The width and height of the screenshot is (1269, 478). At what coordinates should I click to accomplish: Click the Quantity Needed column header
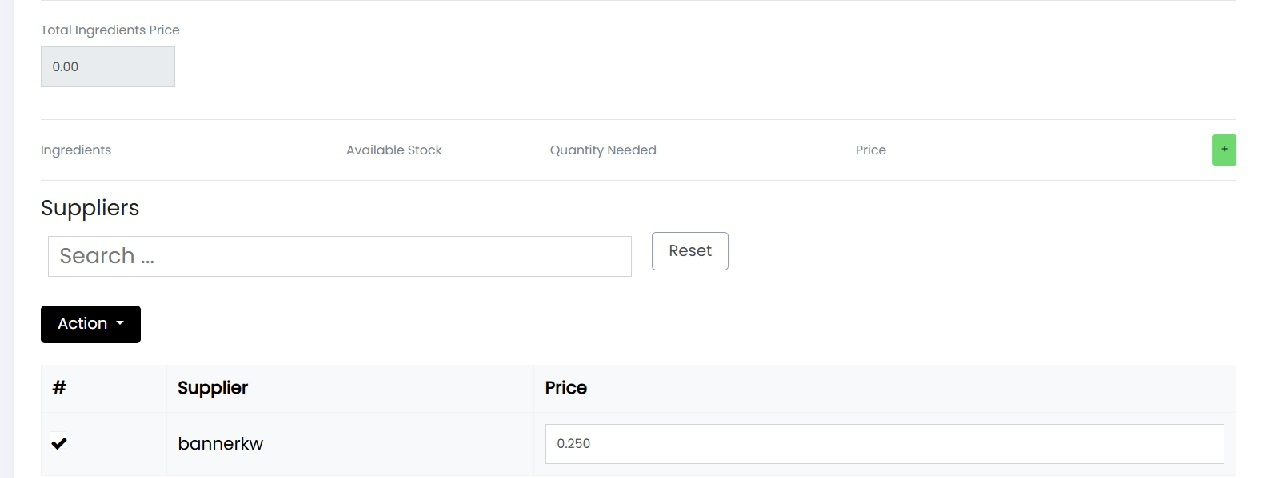603,150
